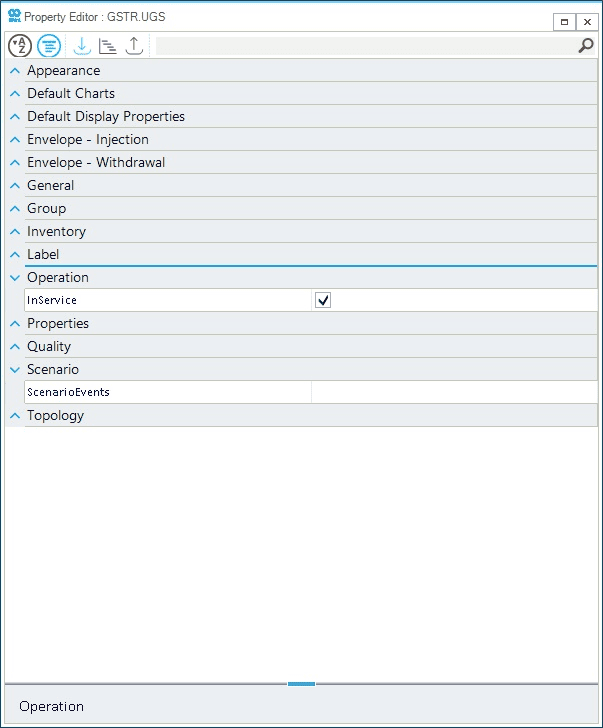Focus the property search box

coord(366,46)
